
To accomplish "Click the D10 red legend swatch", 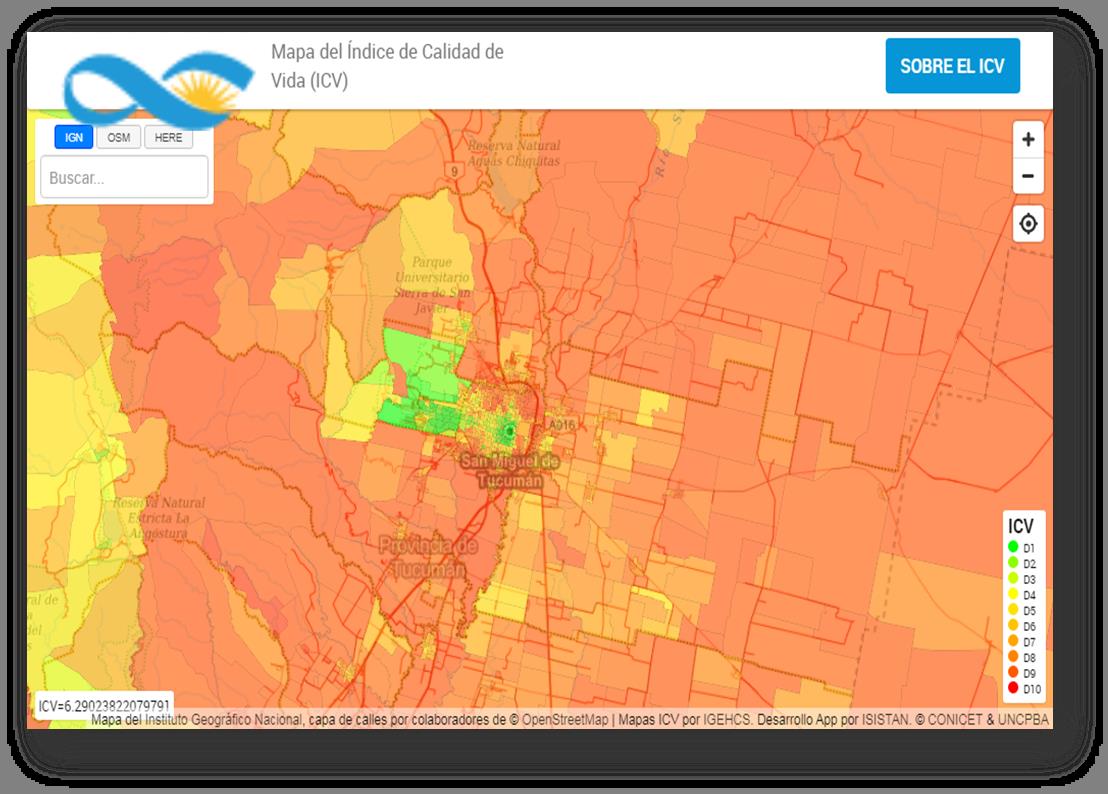I will (x=1013, y=687).
